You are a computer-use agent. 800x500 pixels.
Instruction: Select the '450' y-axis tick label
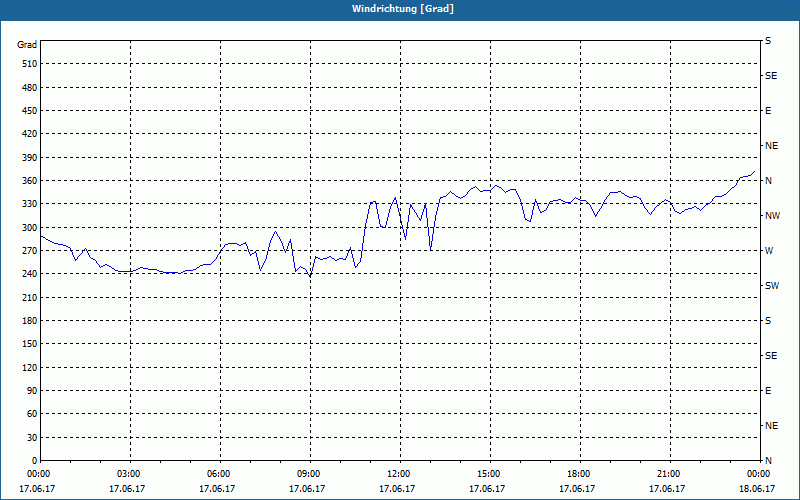[30, 111]
